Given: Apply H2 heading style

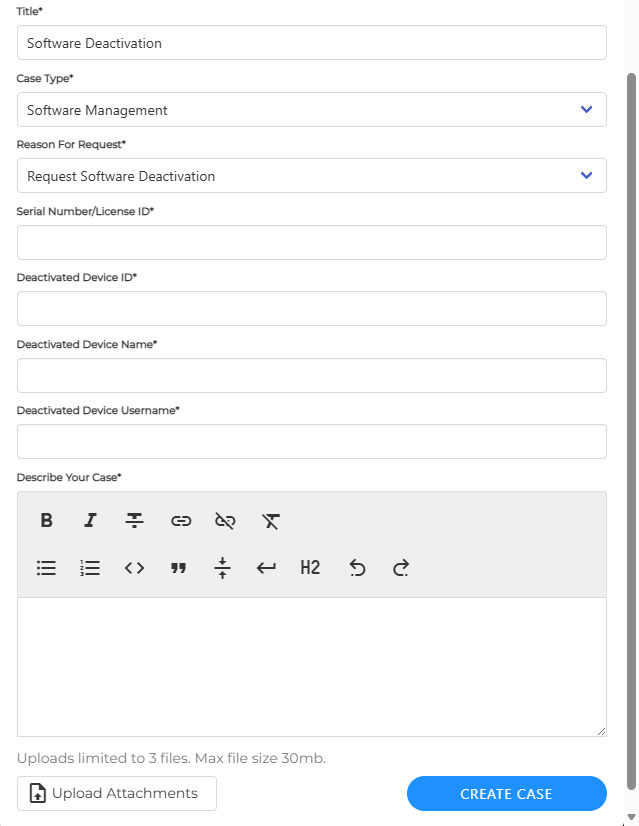Looking at the screenshot, I should [x=310, y=568].
